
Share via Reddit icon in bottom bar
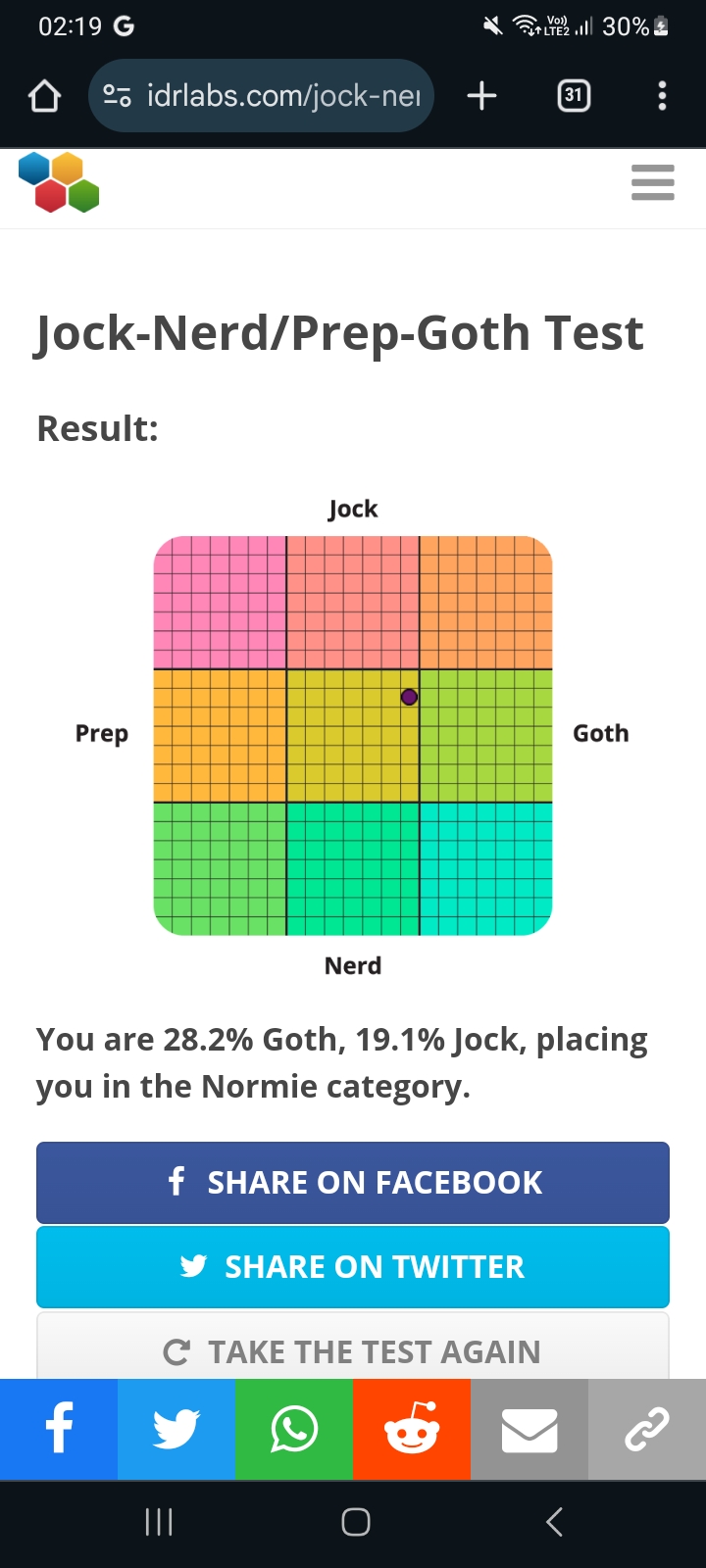click(x=412, y=1429)
